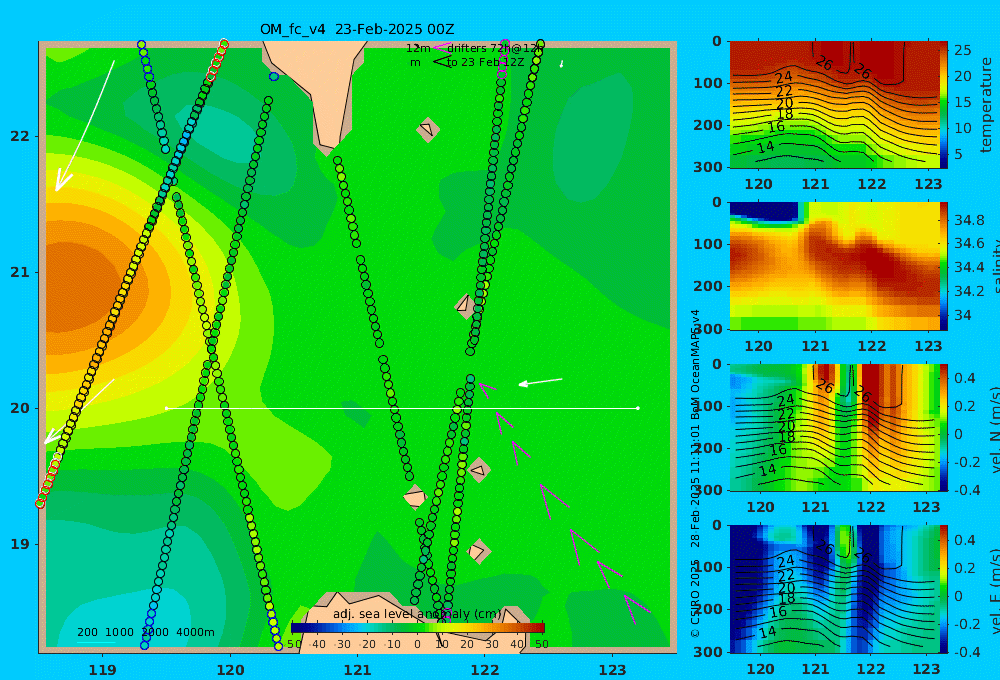
Task: Click the 0.4 tick on vel. E colorbar
Action: pos(964,540)
